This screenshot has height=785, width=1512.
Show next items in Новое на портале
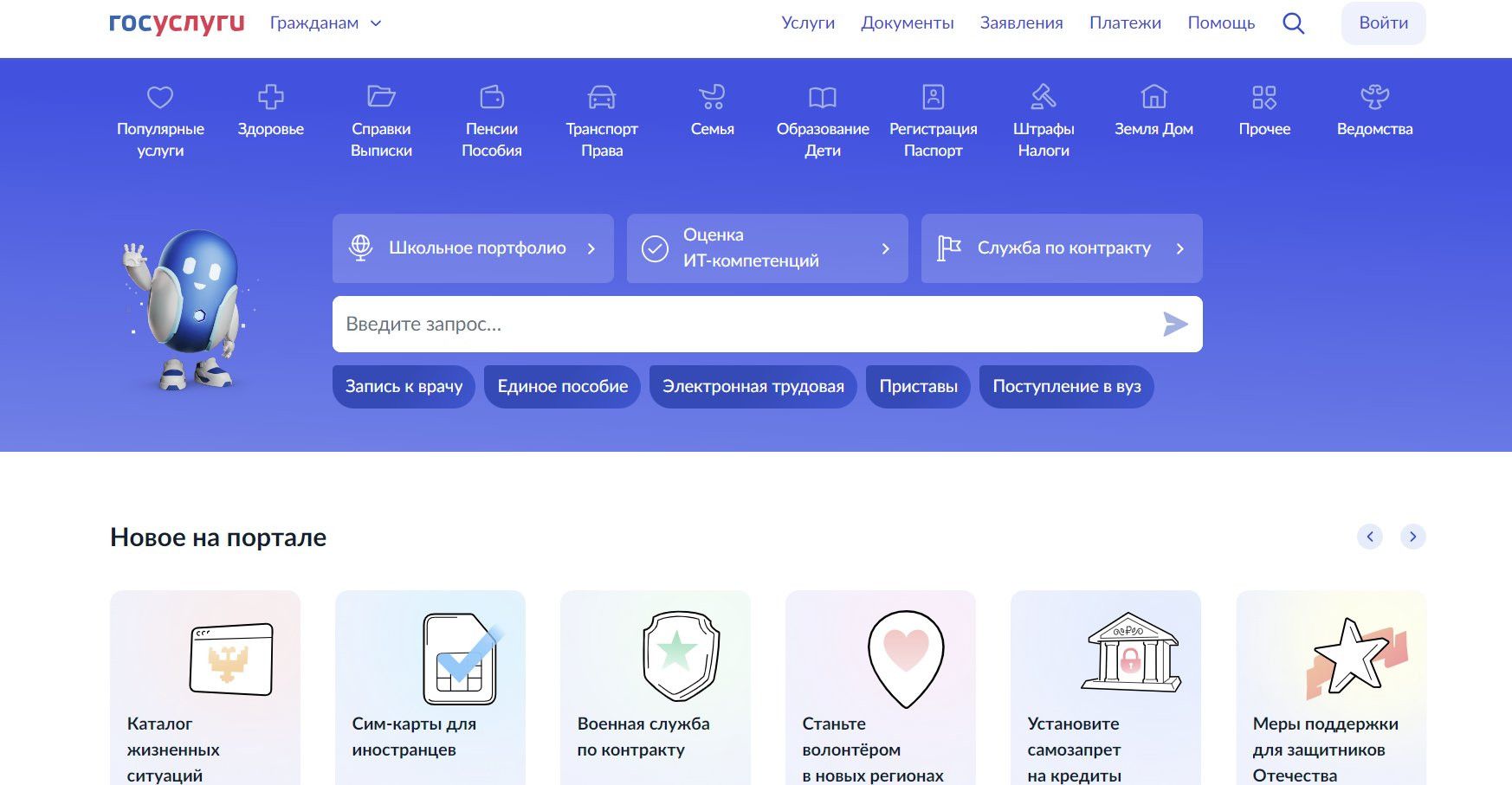click(x=1412, y=537)
